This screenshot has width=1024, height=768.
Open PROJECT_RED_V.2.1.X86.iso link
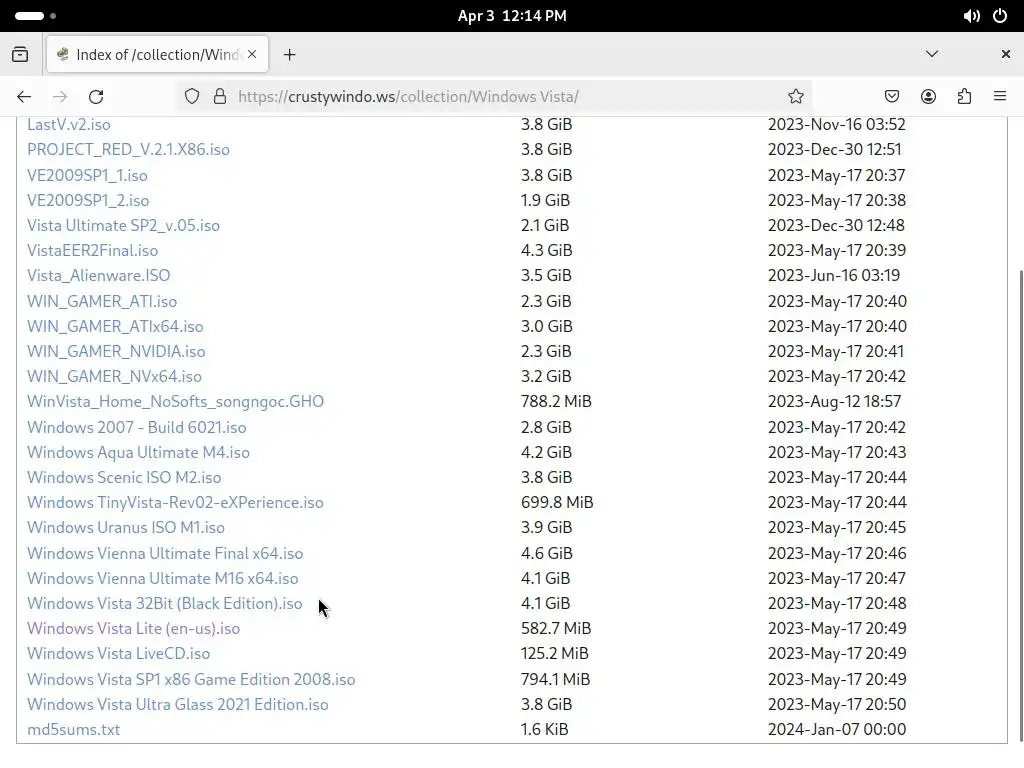(128, 150)
